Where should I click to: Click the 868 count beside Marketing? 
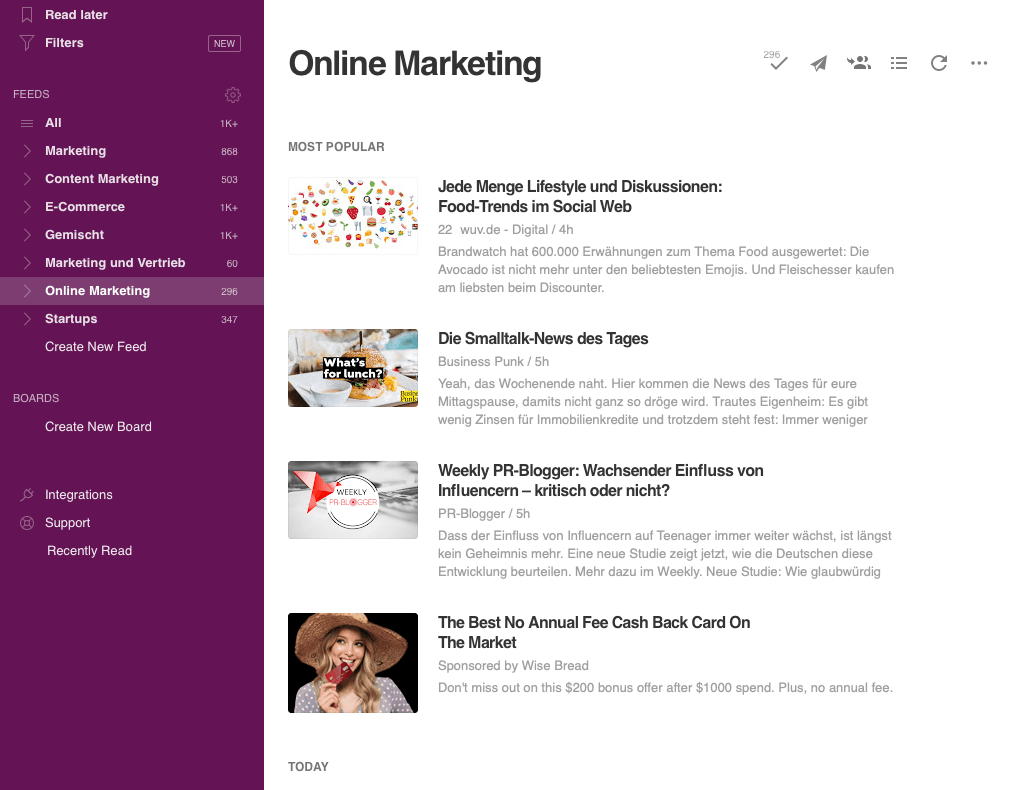[x=229, y=152]
